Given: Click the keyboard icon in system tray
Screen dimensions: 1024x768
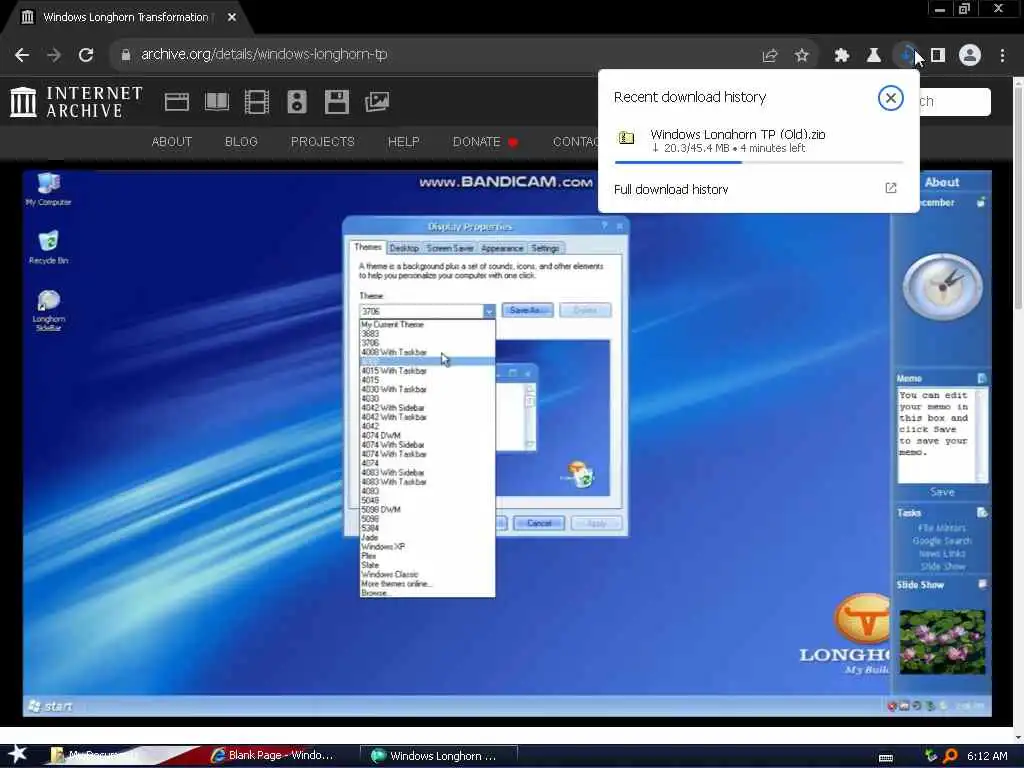Looking at the screenshot, I should (886, 757).
